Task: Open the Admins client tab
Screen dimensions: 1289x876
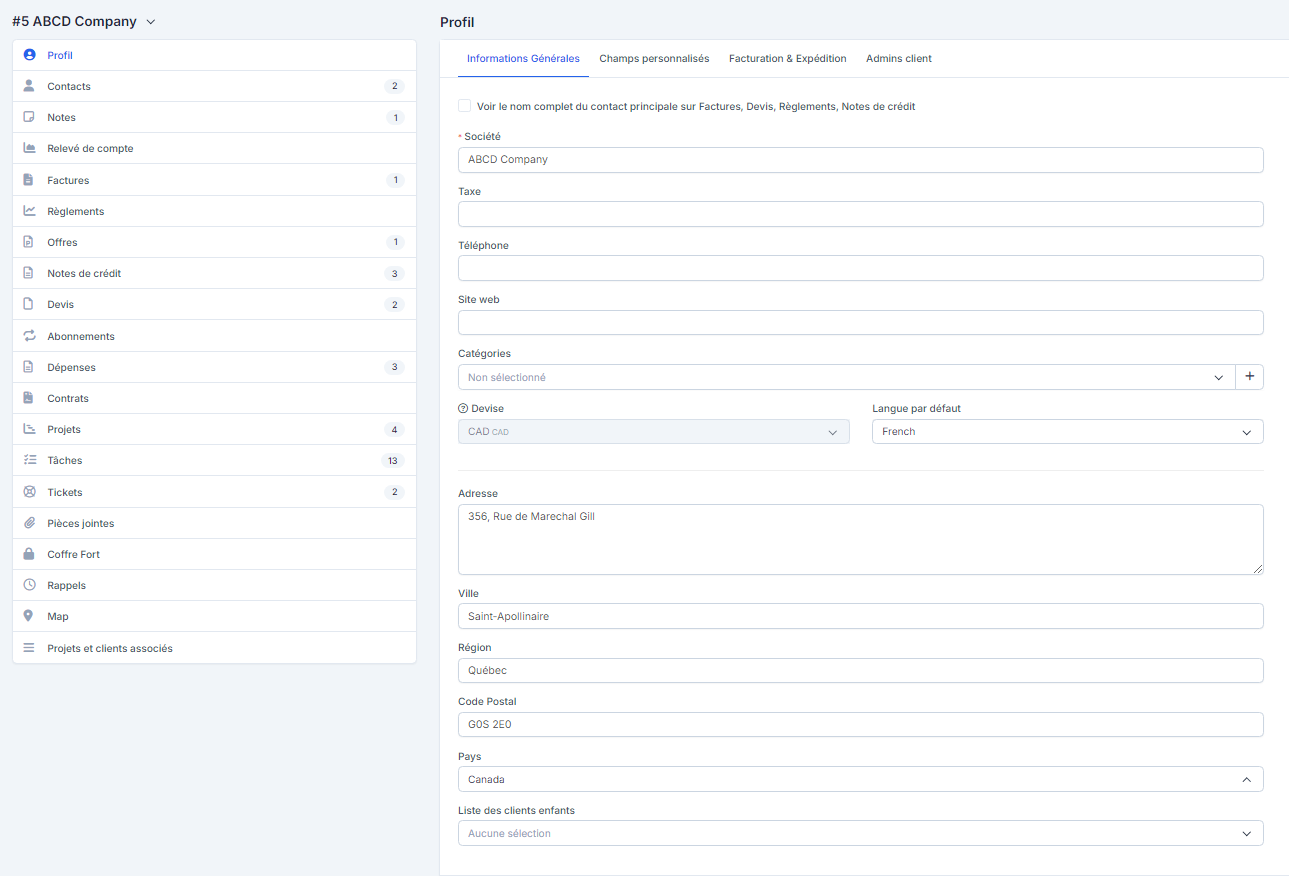Action: point(899,59)
